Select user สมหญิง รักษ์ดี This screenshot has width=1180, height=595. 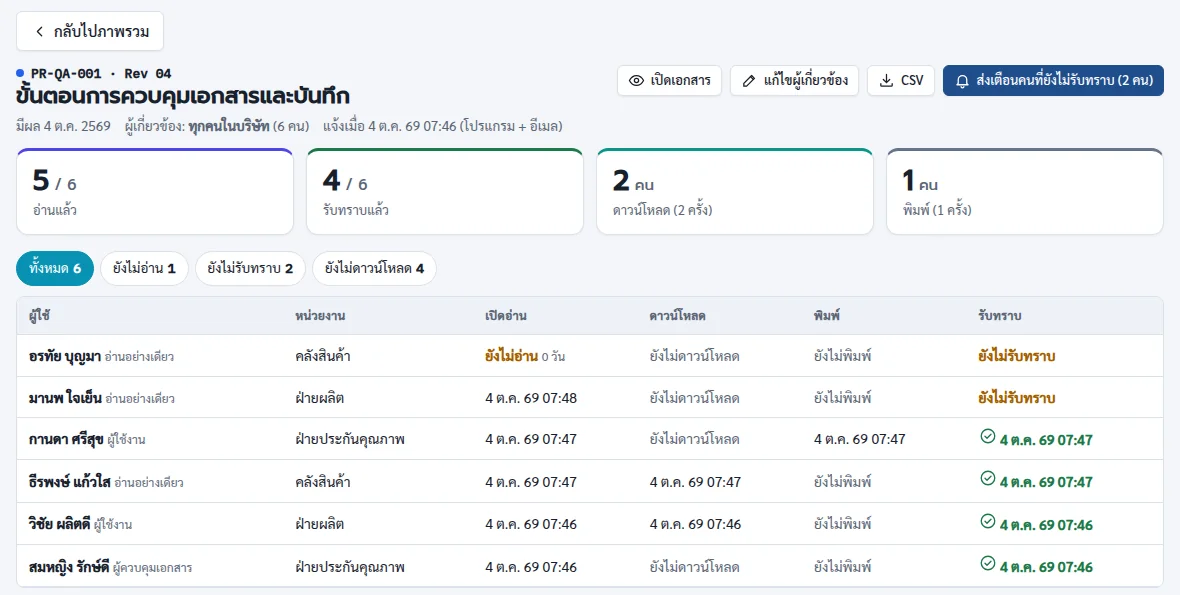tap(68, 566)
